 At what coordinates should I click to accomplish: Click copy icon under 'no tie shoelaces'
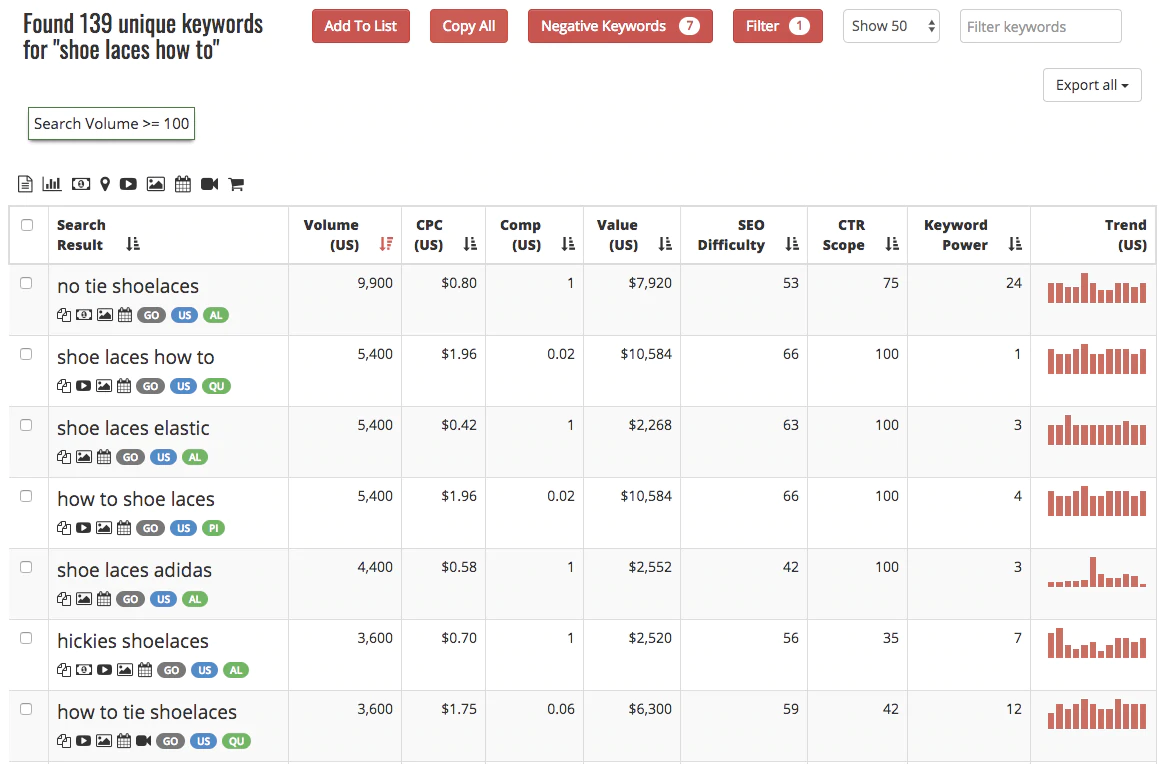pos(64,315)
